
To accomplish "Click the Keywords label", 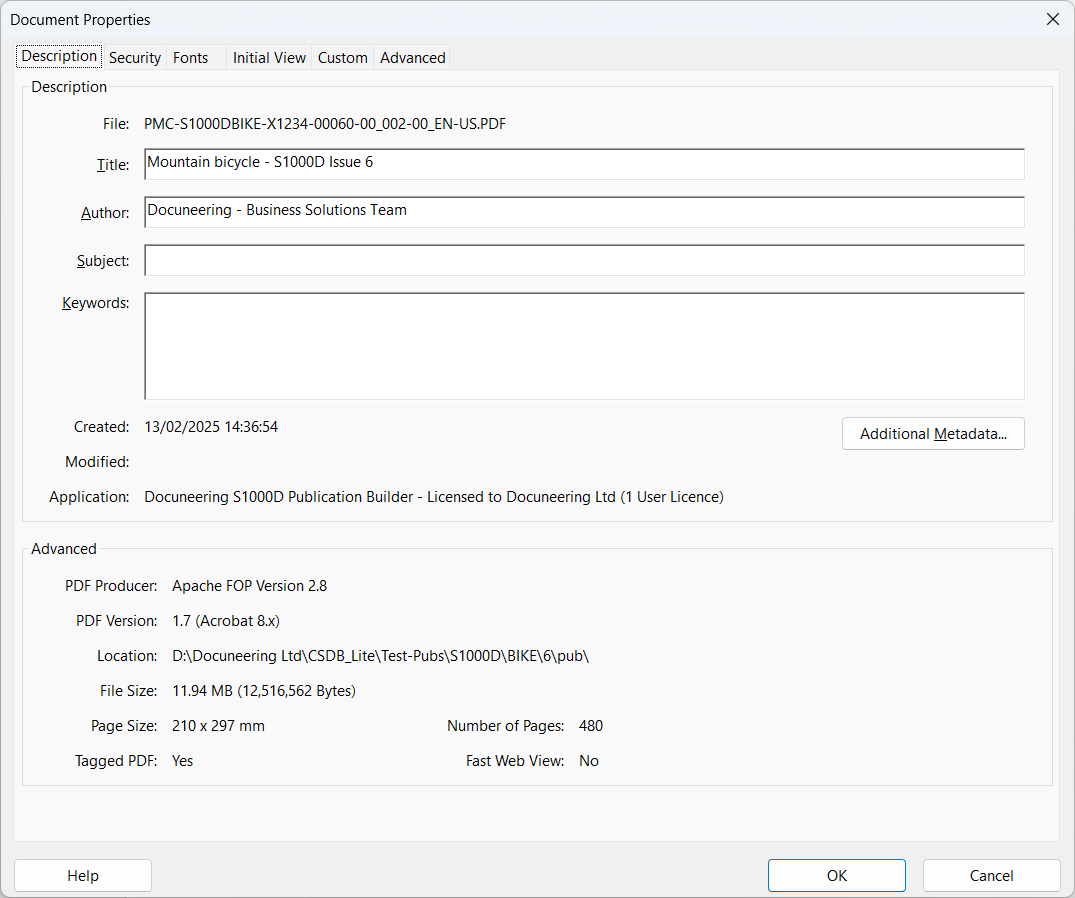I will click(x=96, y=303).
